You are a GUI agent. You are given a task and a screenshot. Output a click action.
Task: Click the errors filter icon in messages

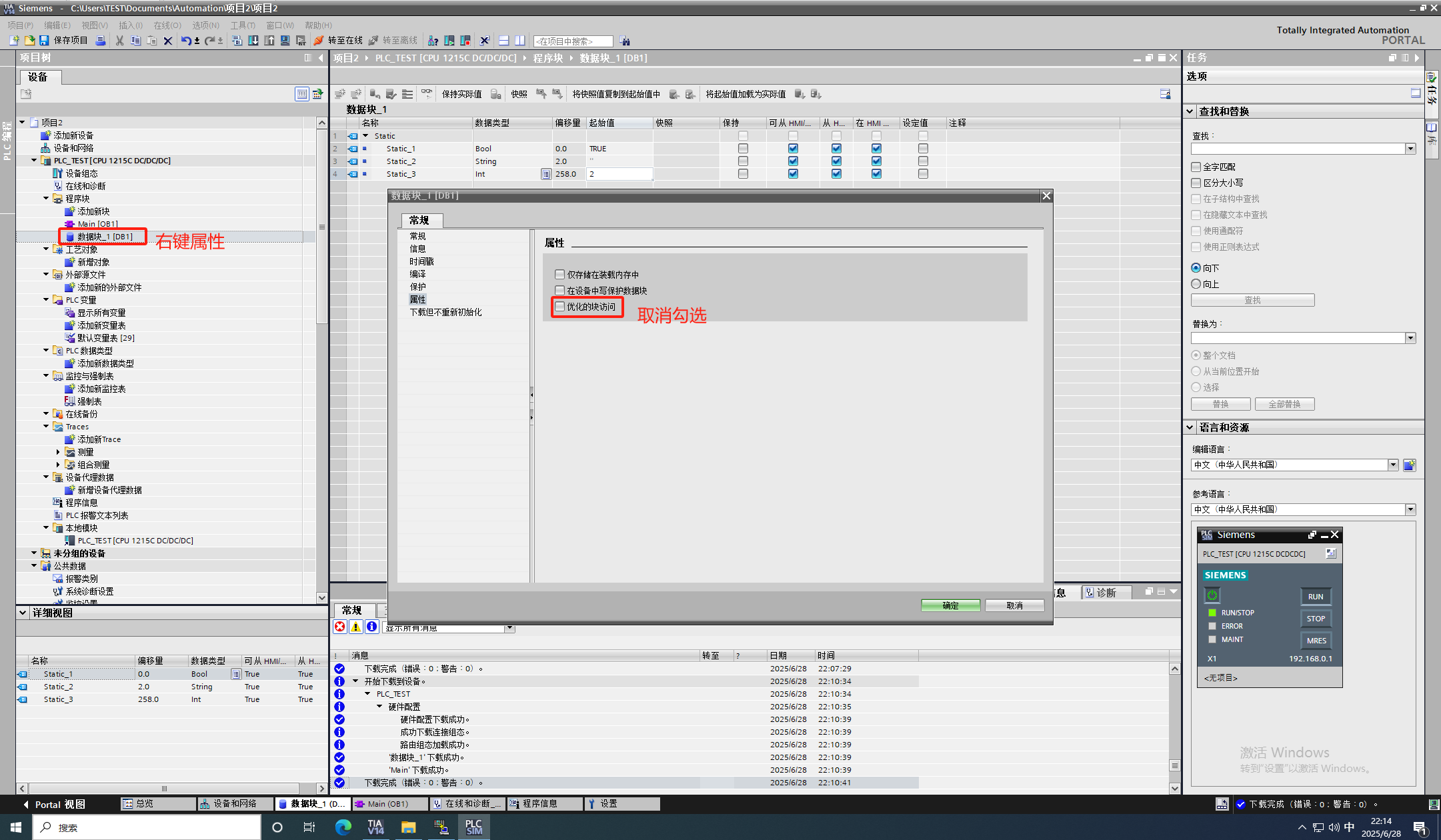pyautogui.click(x=340, y=627)
